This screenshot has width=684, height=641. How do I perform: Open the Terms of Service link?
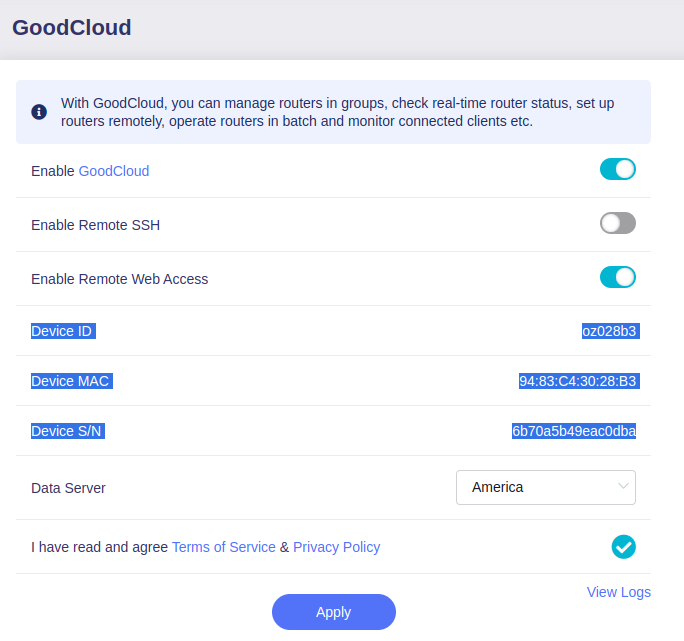(224, 547)
